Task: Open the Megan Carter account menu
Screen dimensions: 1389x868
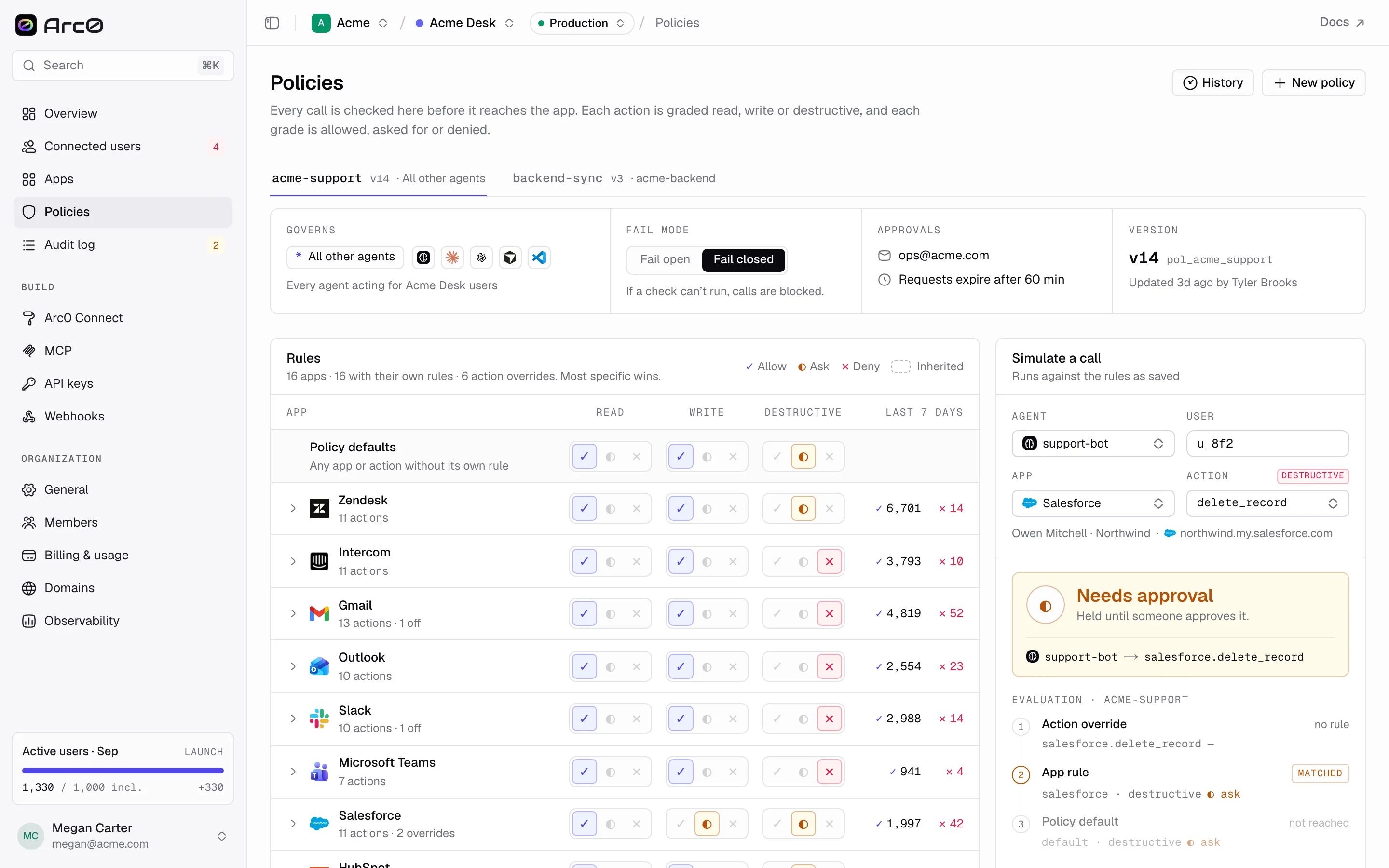Action: [x=123, y=835]
